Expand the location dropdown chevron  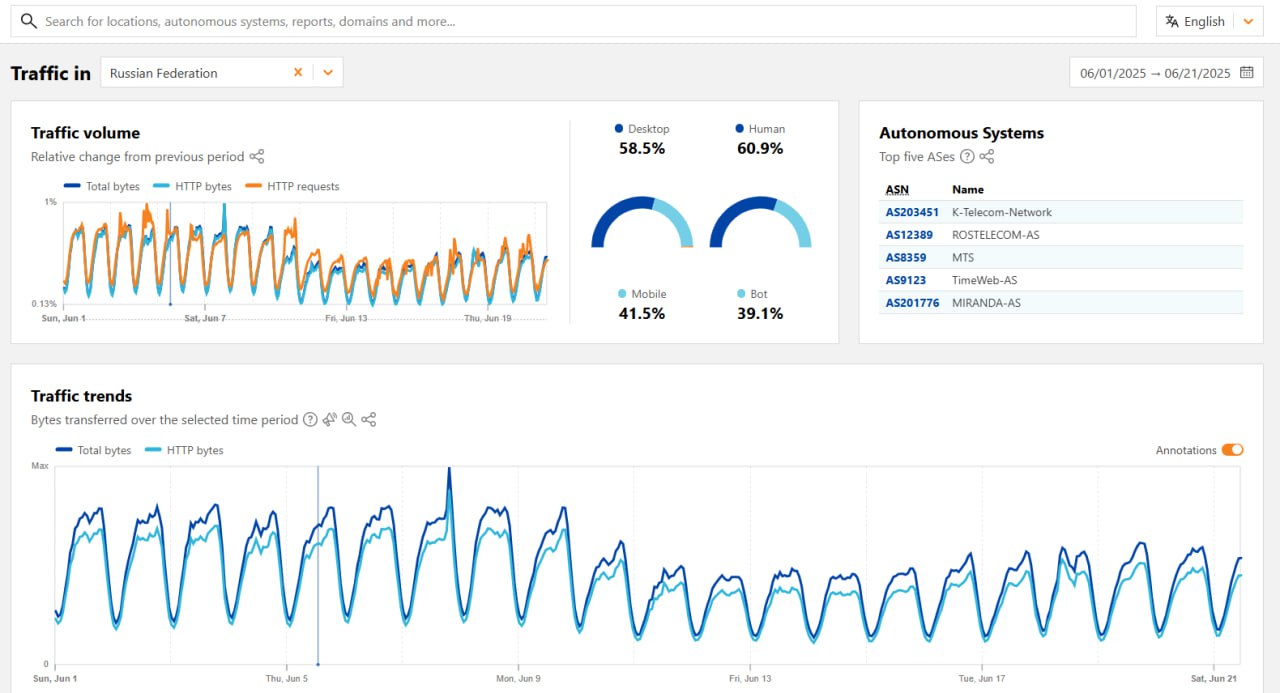pos(328,73)
